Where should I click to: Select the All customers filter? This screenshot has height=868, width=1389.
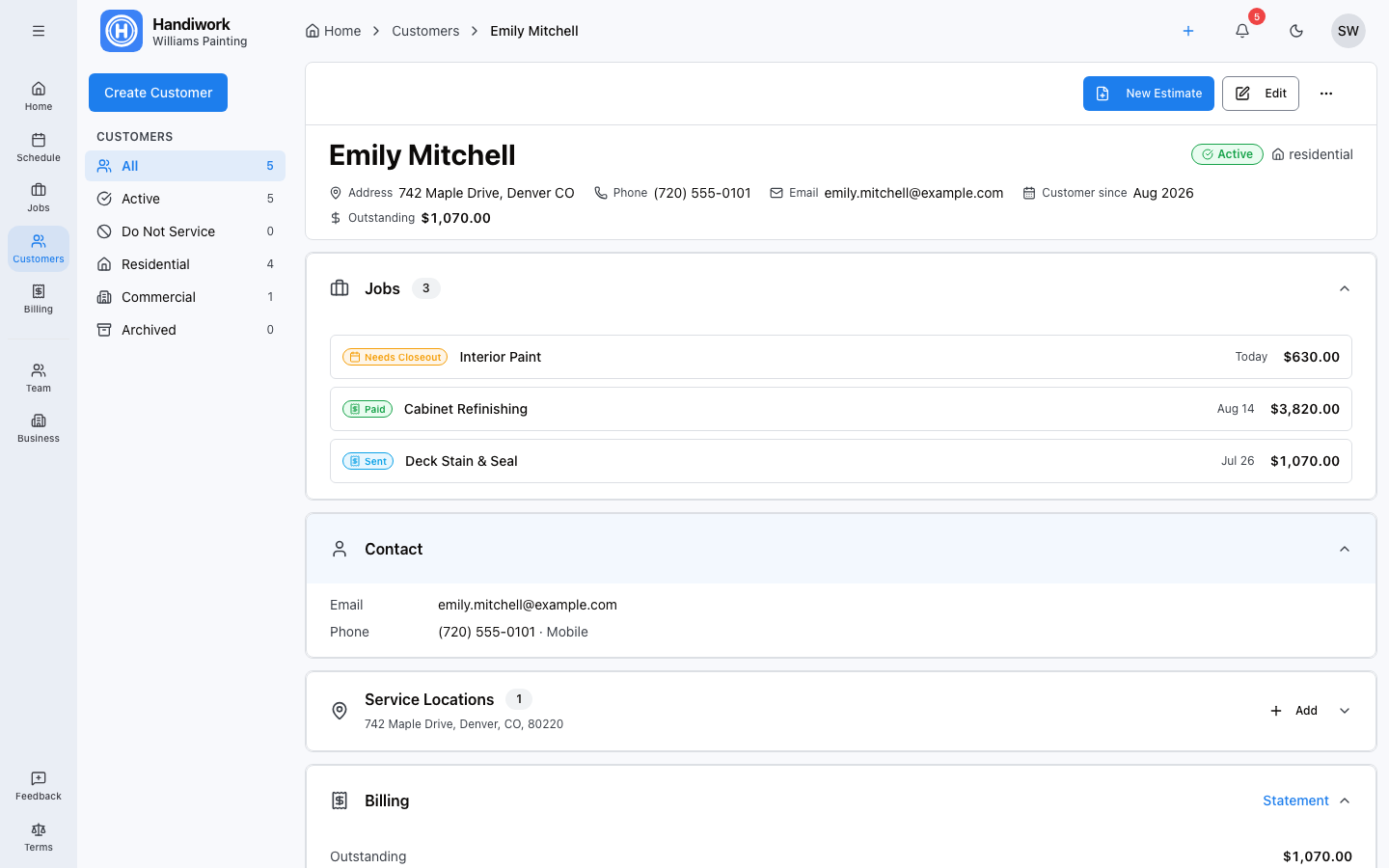pyautogui.click(x=185, y=166)
